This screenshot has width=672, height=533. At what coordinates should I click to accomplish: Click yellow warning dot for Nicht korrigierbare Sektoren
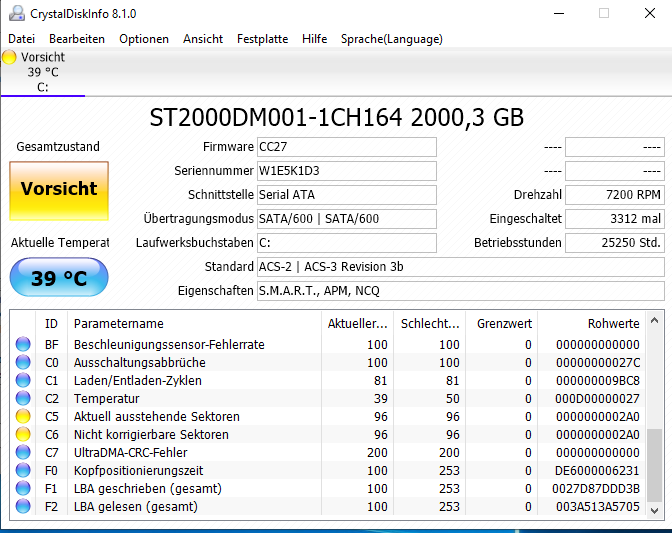(23, 434)
